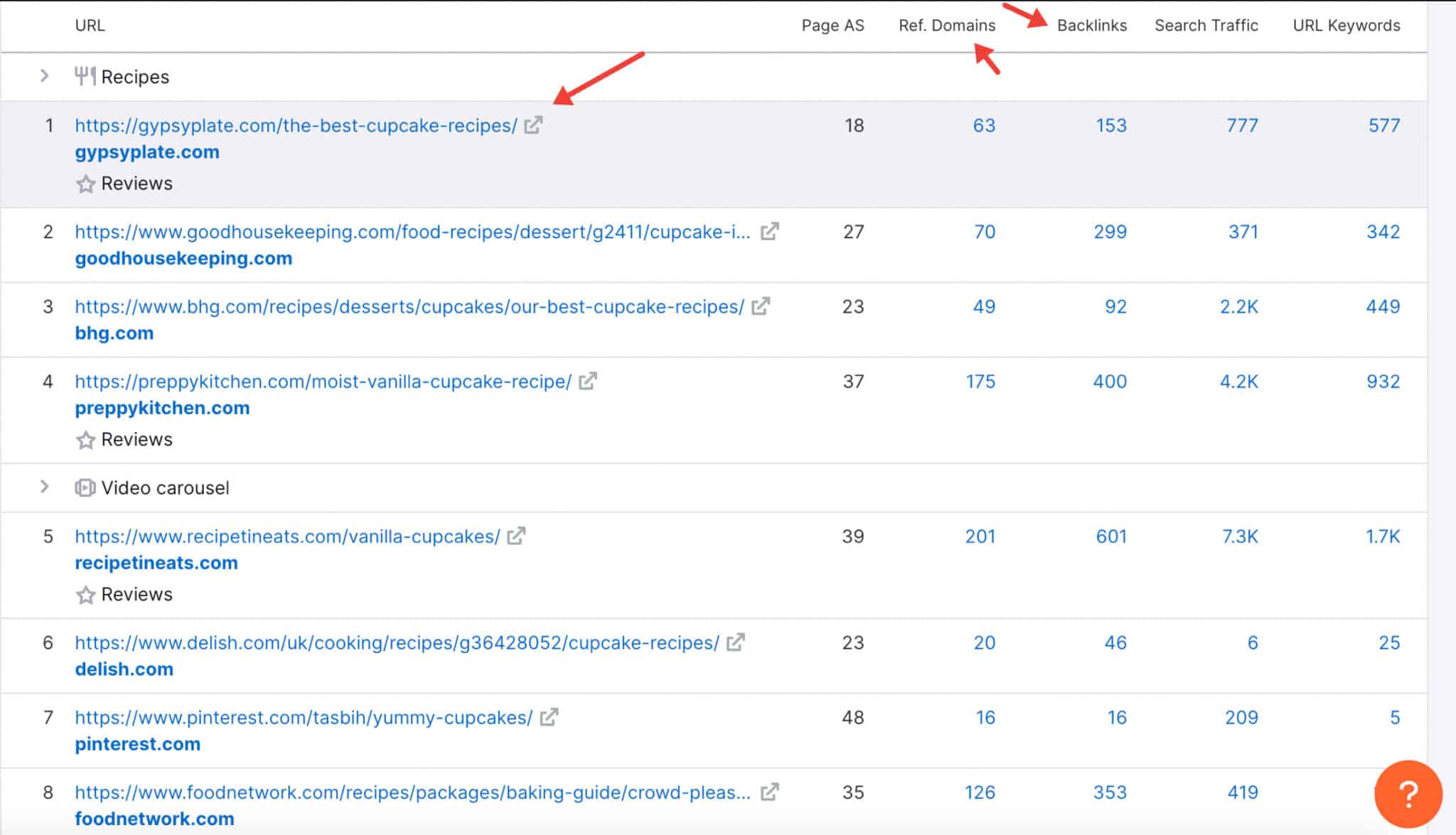Open external link icon for preppykitchen URL
1456x835 pixels.
point(587,382)
